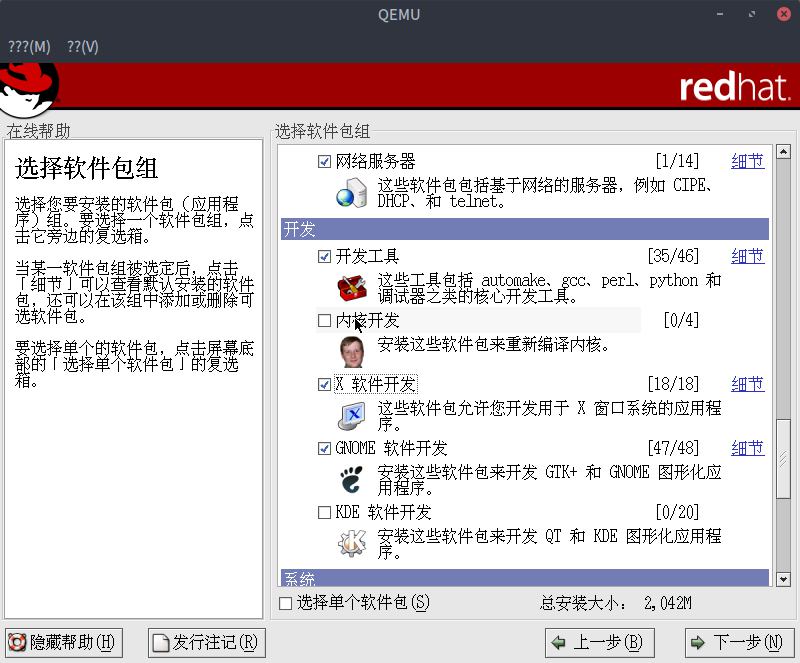Select the 开发 category header
This screenshot has width=800, height=663.
[524, 229]
